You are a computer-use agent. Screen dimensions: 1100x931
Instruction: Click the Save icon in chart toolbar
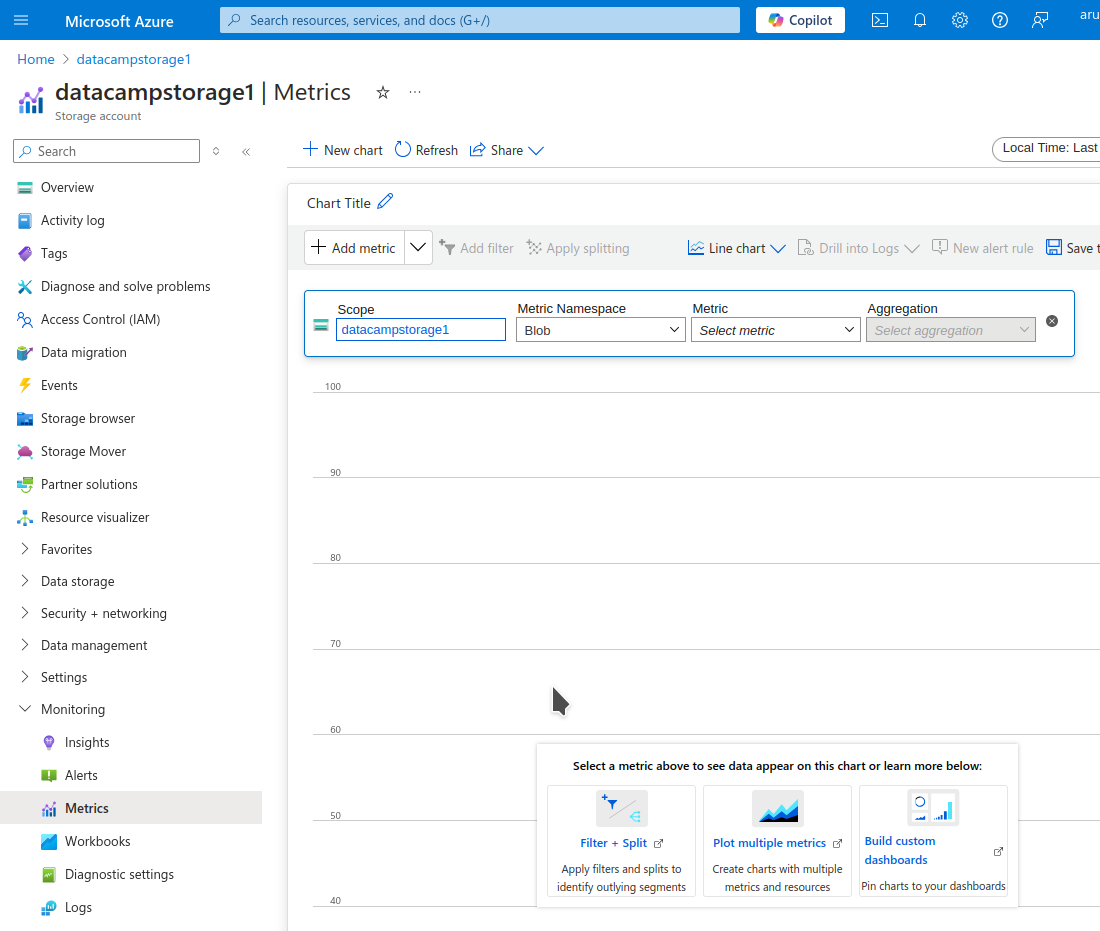[x=1054, y=247]
